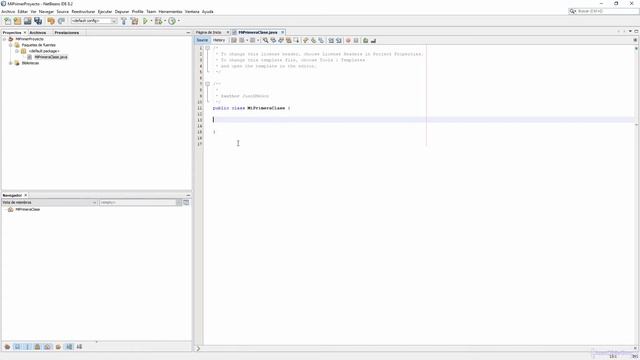640x360 pixels.
Task: Open the Navegar menu
Action: 46,11
